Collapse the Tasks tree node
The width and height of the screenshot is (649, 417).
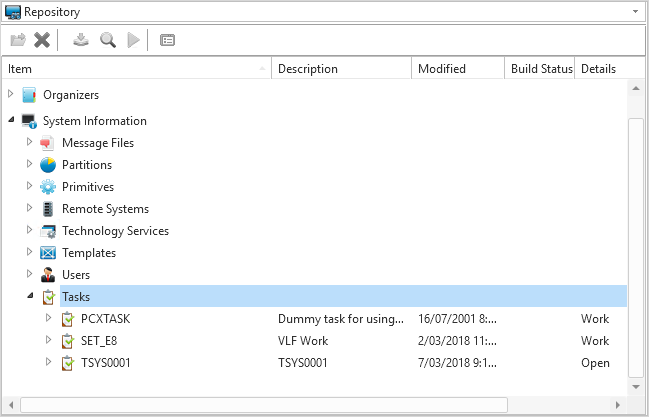(30, 296)
